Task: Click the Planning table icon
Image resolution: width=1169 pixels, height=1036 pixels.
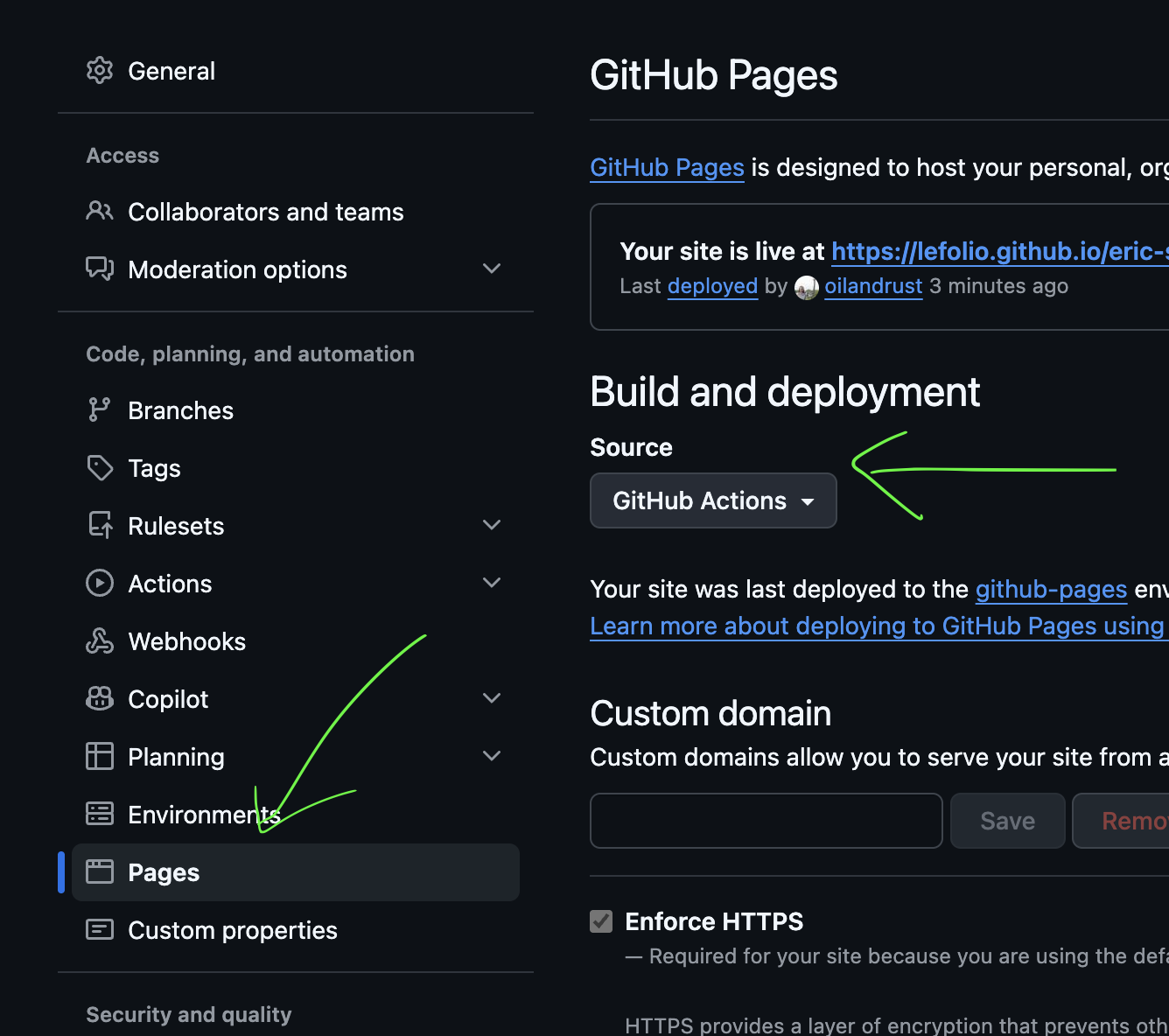Action: (x=100, y=756)
